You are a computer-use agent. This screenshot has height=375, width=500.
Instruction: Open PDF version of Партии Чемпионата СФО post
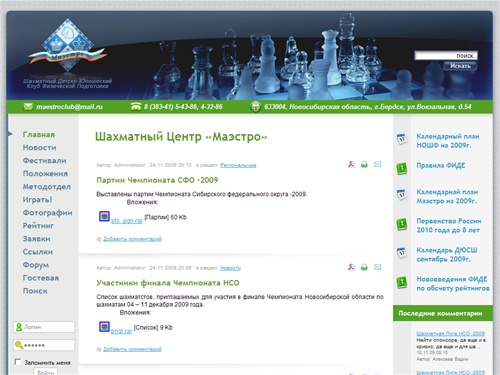351,164
